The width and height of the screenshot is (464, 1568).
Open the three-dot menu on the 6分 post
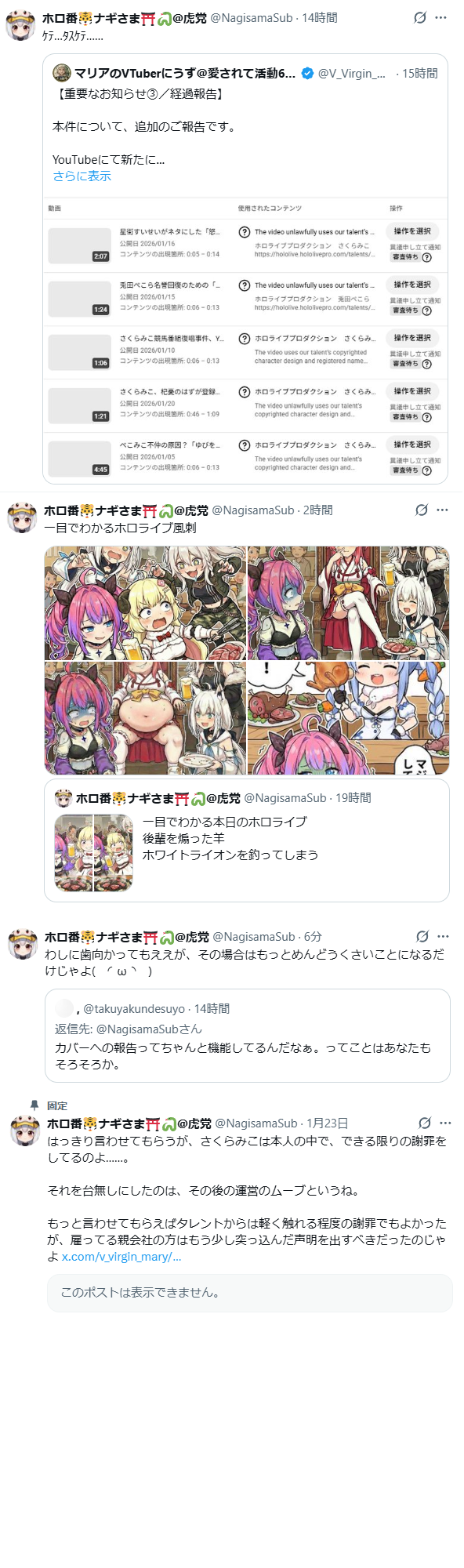click(444, 936)
